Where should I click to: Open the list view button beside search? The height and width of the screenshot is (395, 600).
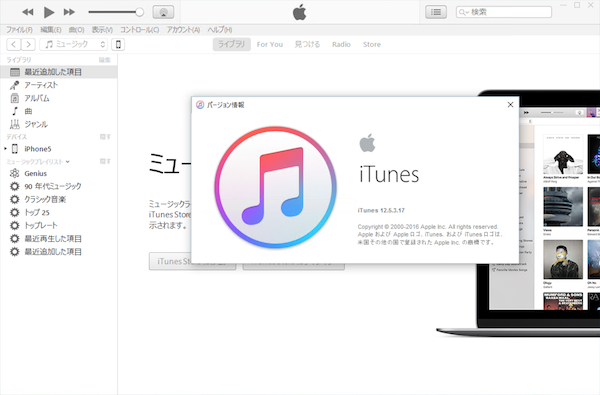pyautogui.click(x=436, y=12)
